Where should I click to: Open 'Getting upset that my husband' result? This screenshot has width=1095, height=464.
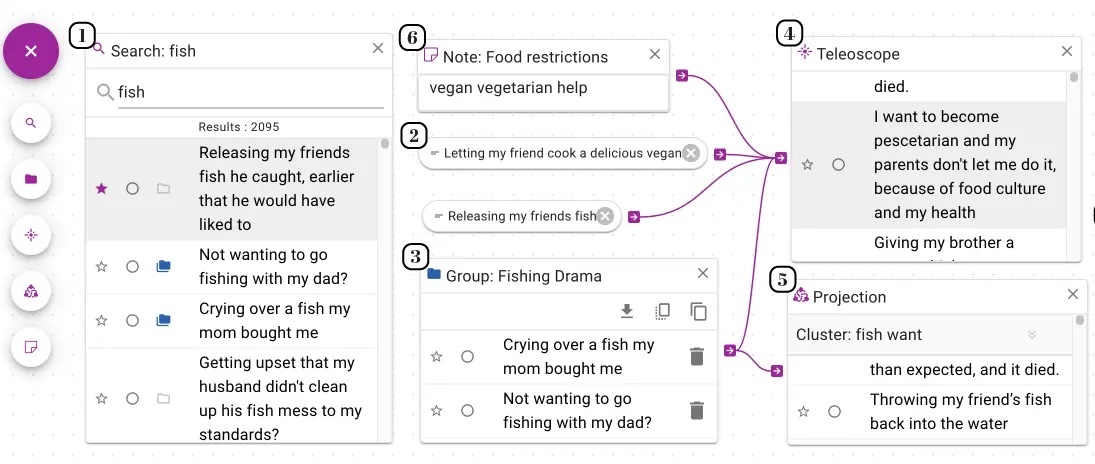280,398
